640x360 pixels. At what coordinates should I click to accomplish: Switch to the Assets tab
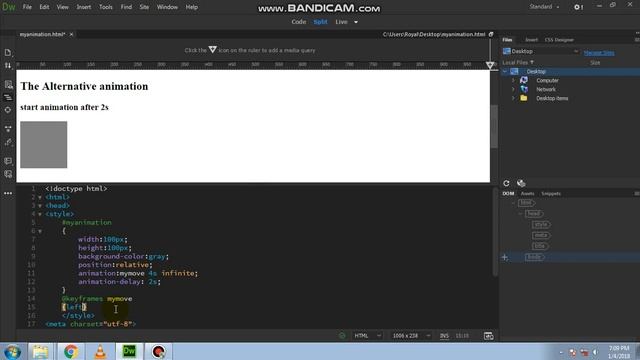(x=527, y=193)
